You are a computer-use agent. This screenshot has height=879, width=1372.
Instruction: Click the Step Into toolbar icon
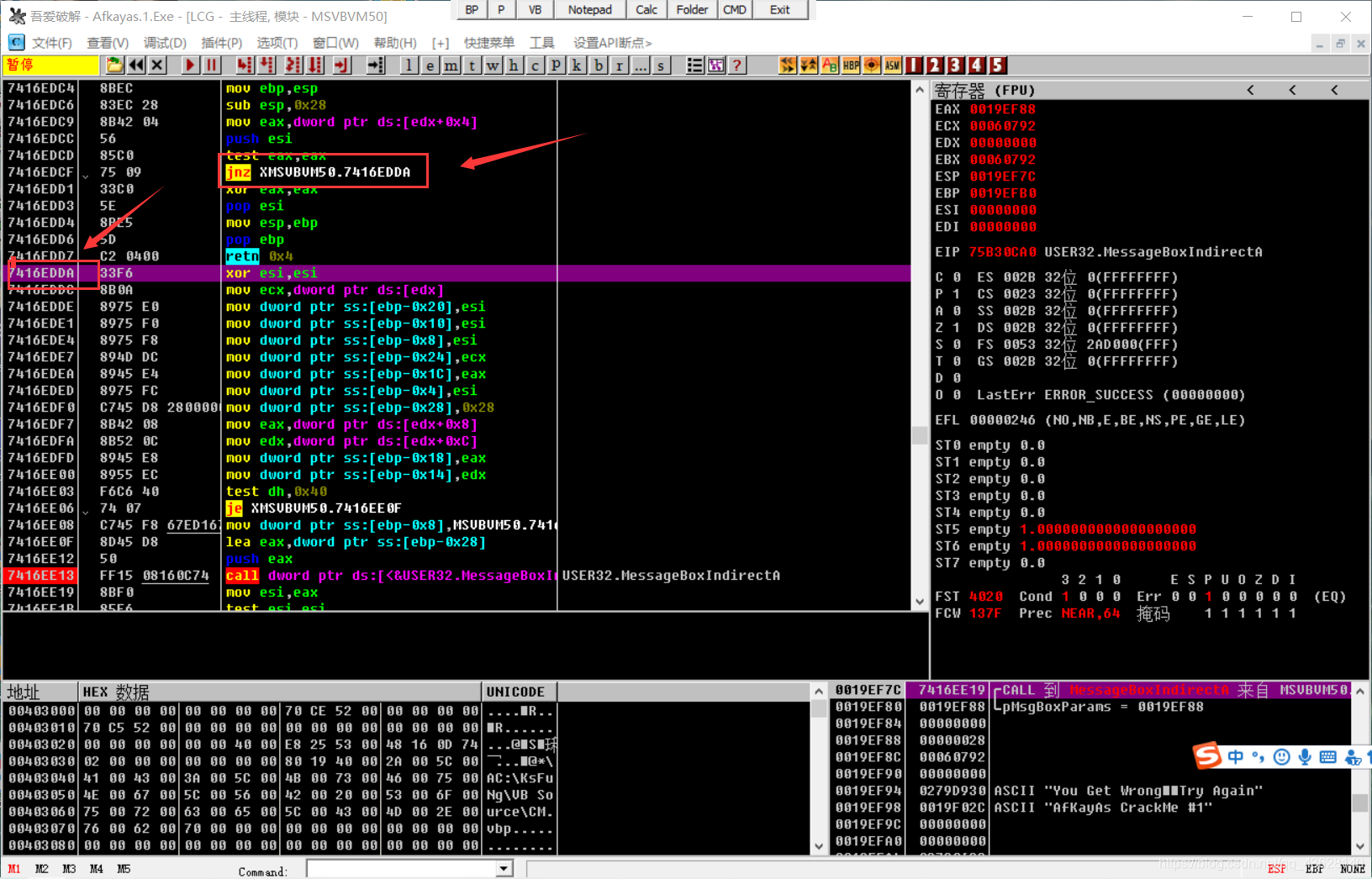245,65
